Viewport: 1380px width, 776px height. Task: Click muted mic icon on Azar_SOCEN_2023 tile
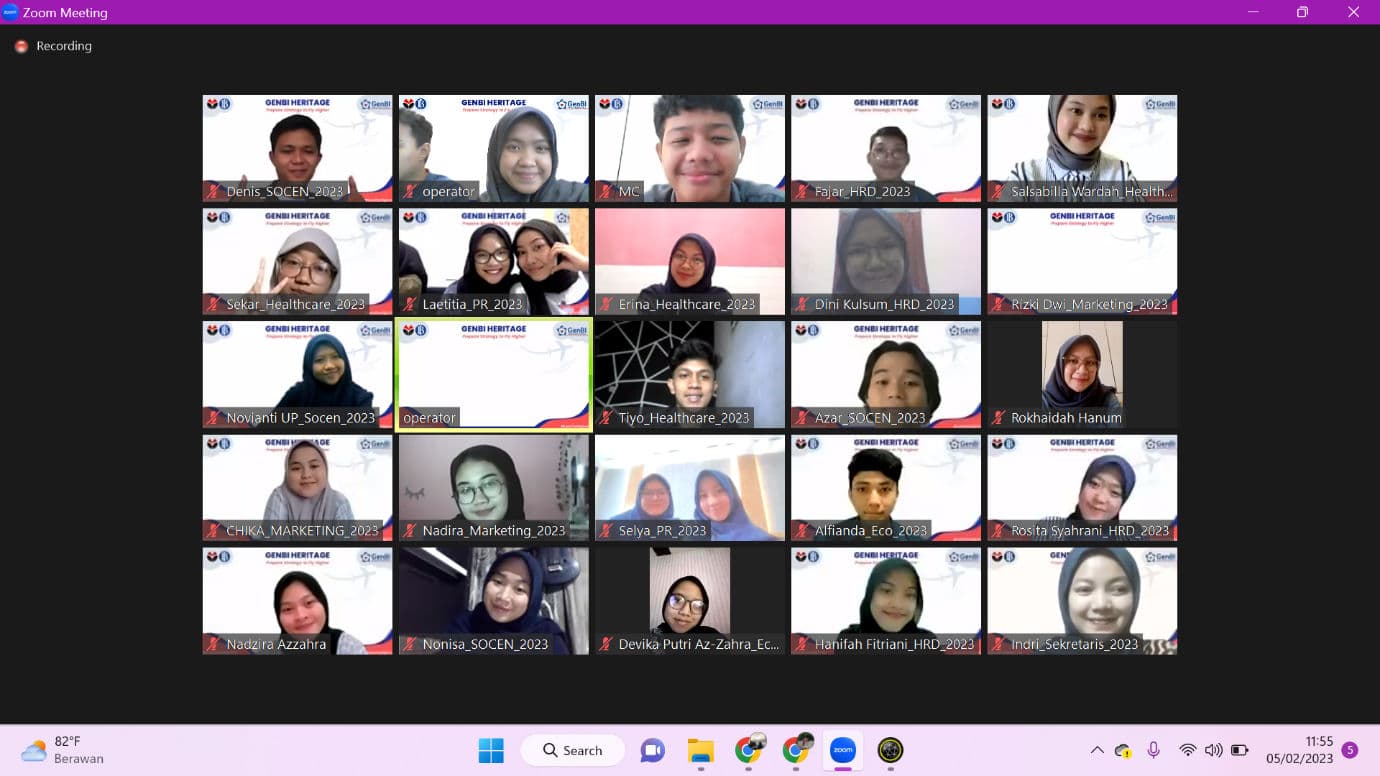(801, 418)
